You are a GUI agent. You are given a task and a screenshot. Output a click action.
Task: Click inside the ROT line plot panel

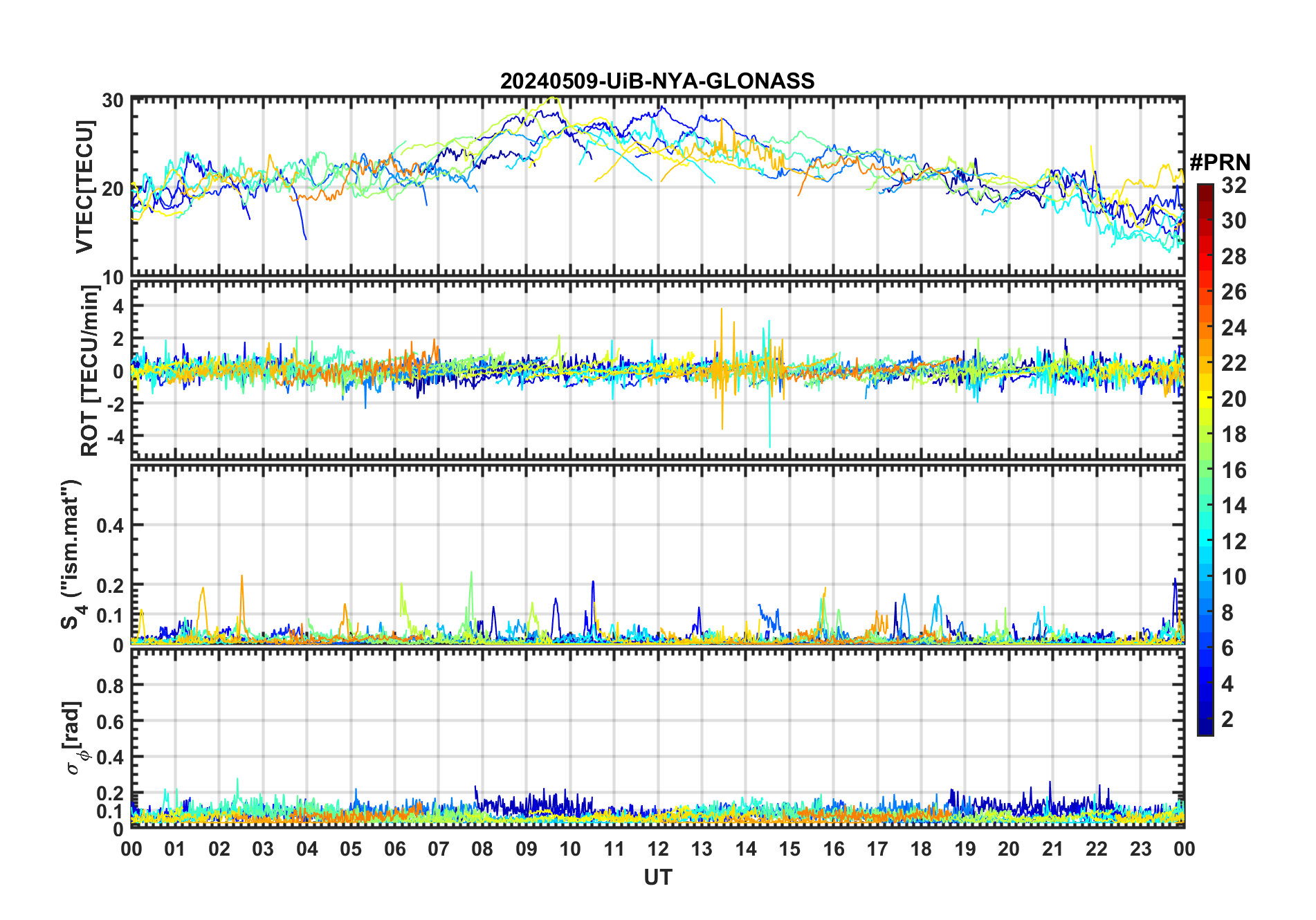pos(657,371)
